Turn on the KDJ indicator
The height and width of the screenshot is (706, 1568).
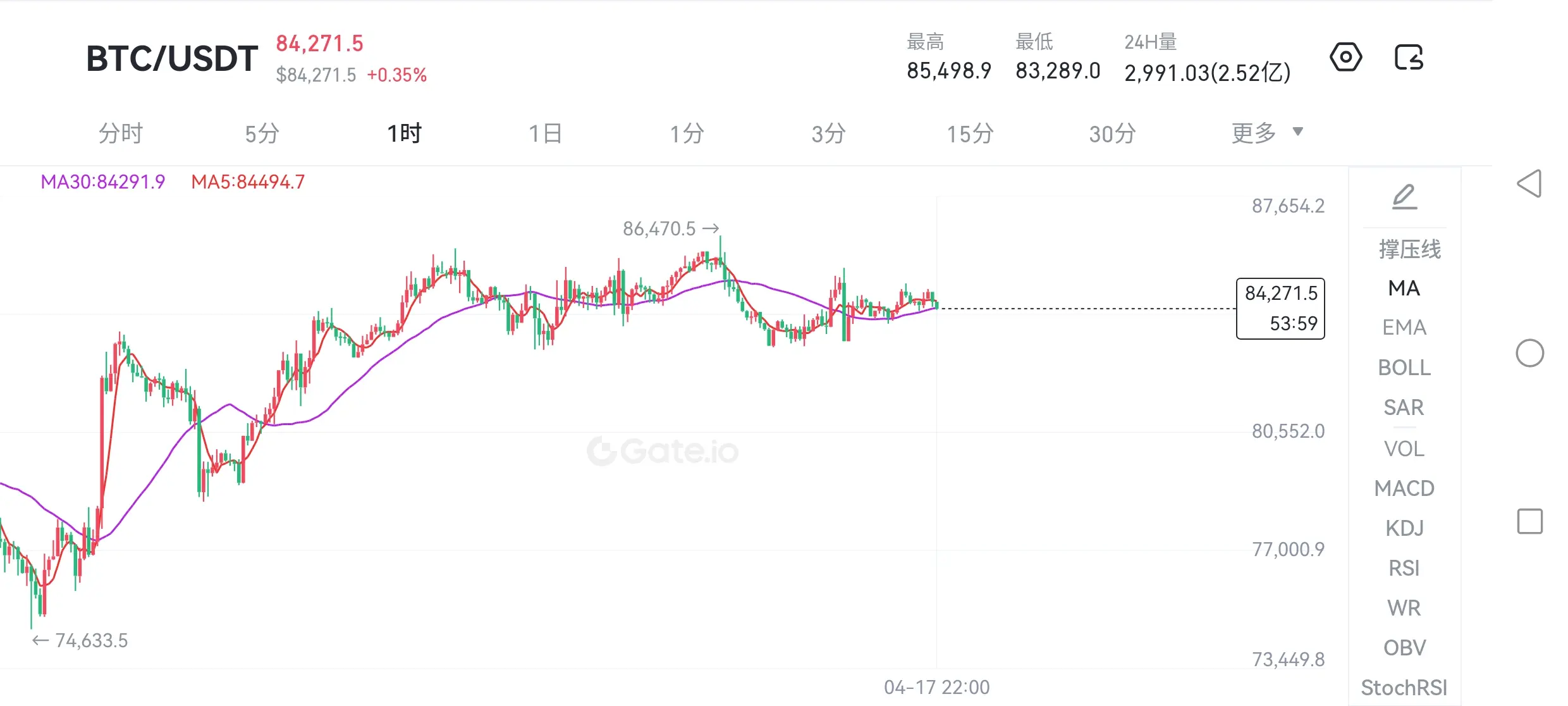click(x=1404, y=528)
